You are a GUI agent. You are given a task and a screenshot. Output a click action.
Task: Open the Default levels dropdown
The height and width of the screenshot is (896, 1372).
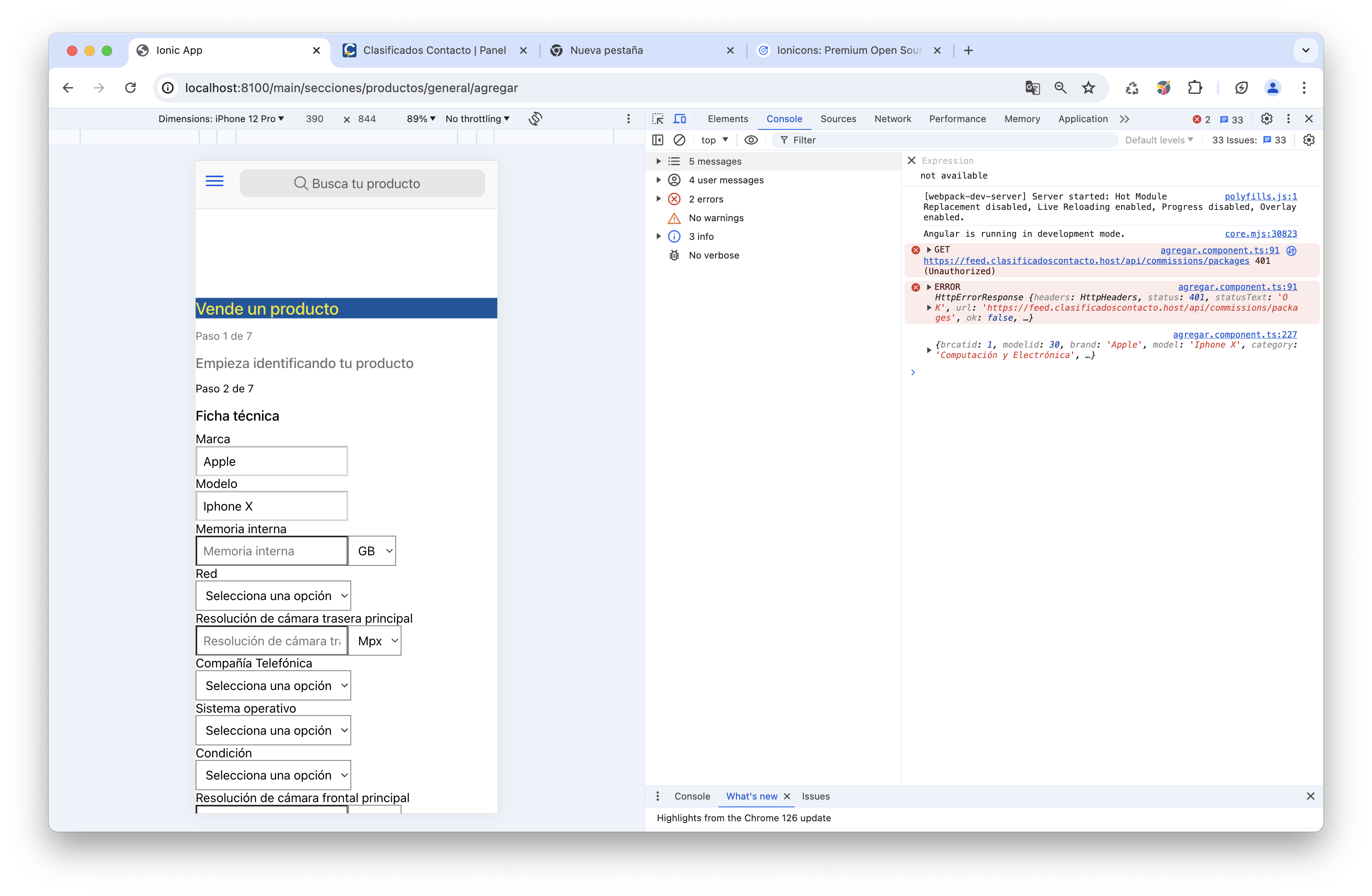pos(1159,140)
